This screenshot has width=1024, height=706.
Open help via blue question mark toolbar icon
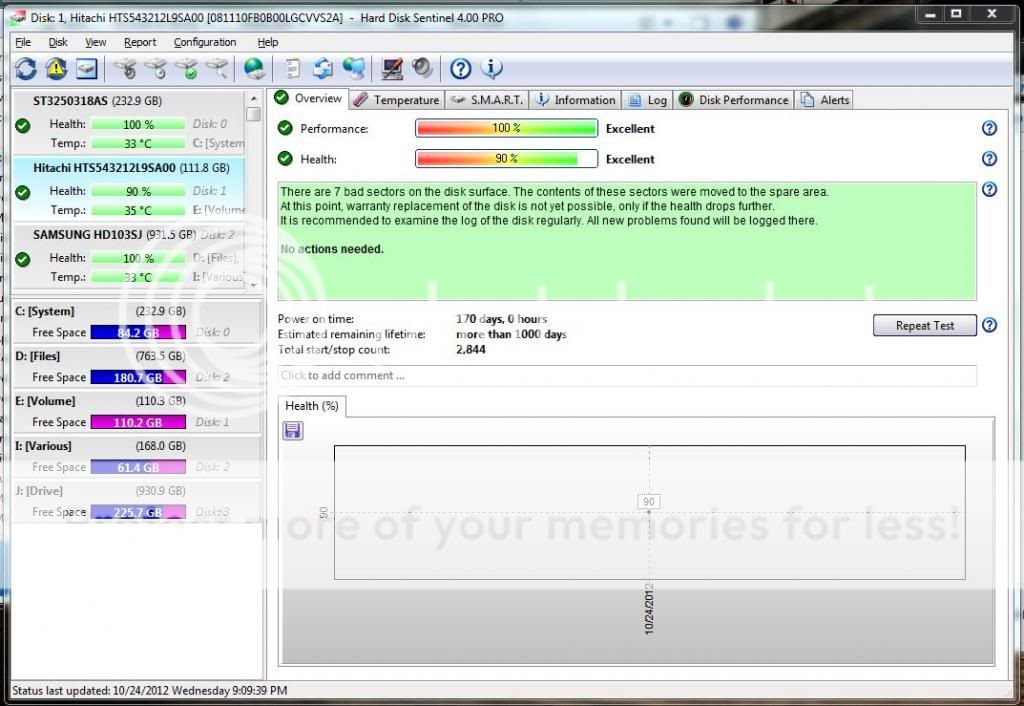click(460, 68)
